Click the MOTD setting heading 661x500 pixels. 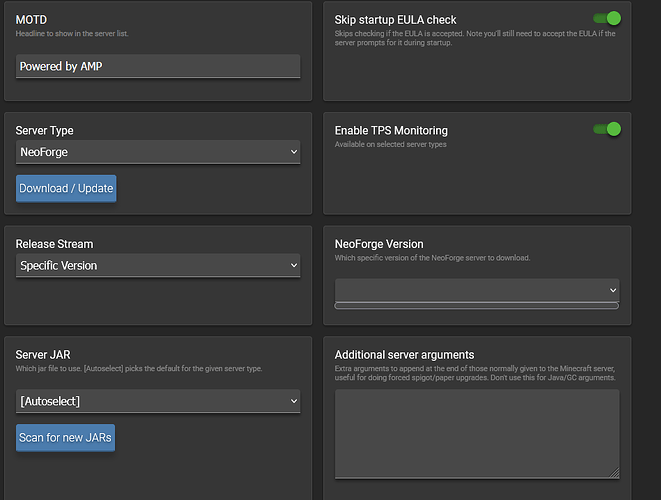[31, 20]
